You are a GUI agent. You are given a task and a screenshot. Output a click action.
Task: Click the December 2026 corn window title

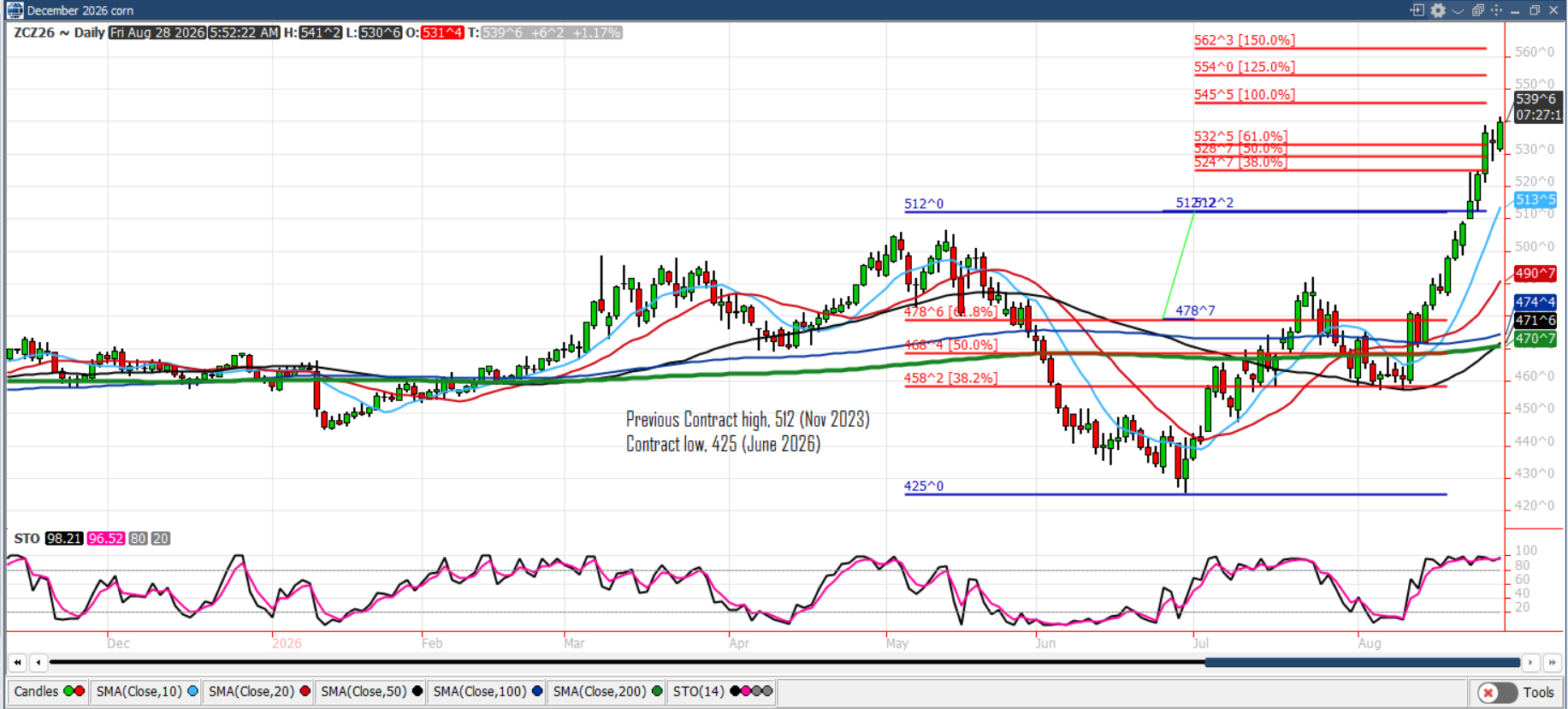[x=80, y=10]
